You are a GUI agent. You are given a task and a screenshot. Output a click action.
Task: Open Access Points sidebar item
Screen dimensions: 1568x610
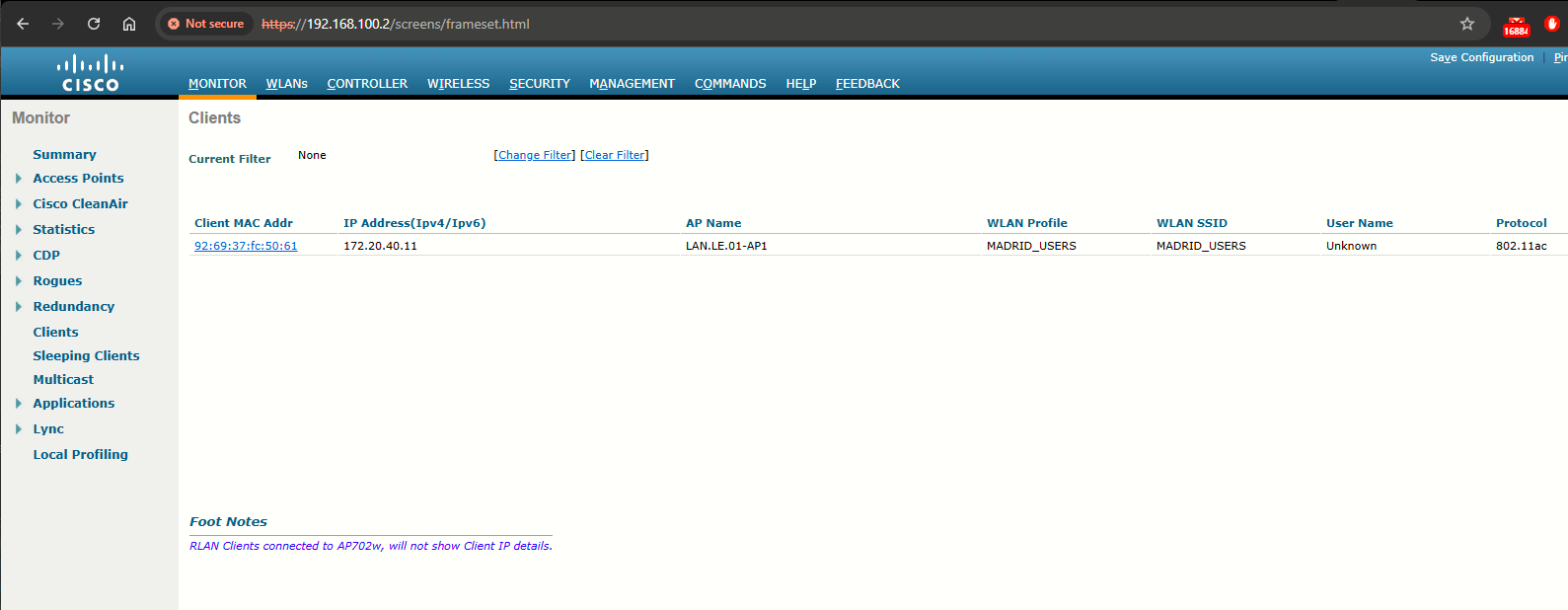pyautogui.click(x=78, y=179)
